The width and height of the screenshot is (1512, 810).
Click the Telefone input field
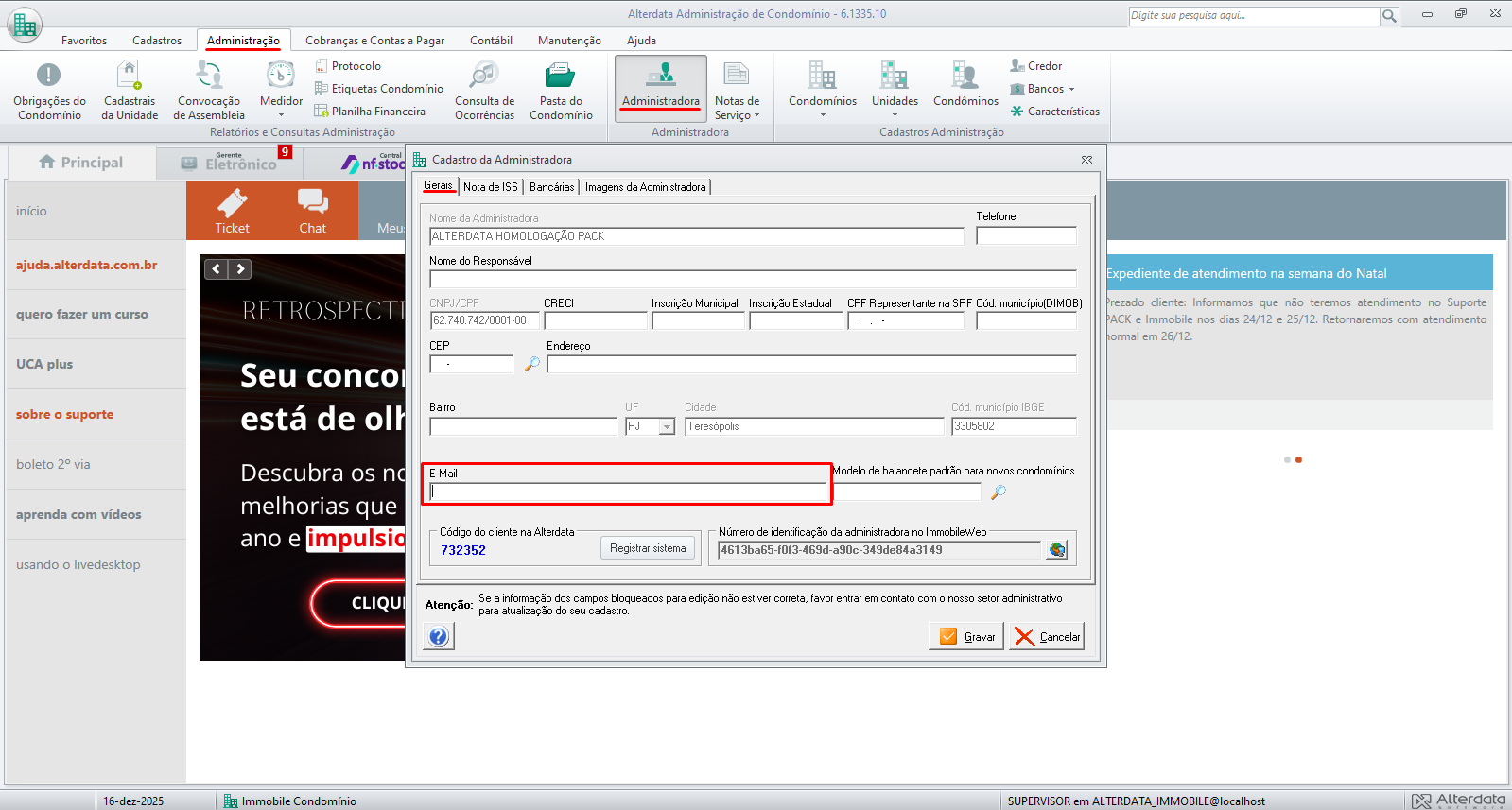1026,235
